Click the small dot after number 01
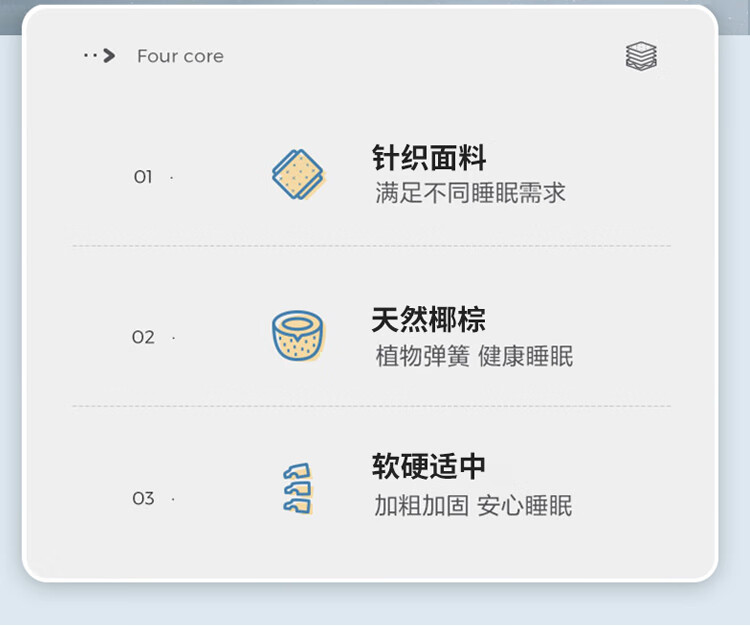This screenshot has height=626, width=750. [x=172, y=178]
